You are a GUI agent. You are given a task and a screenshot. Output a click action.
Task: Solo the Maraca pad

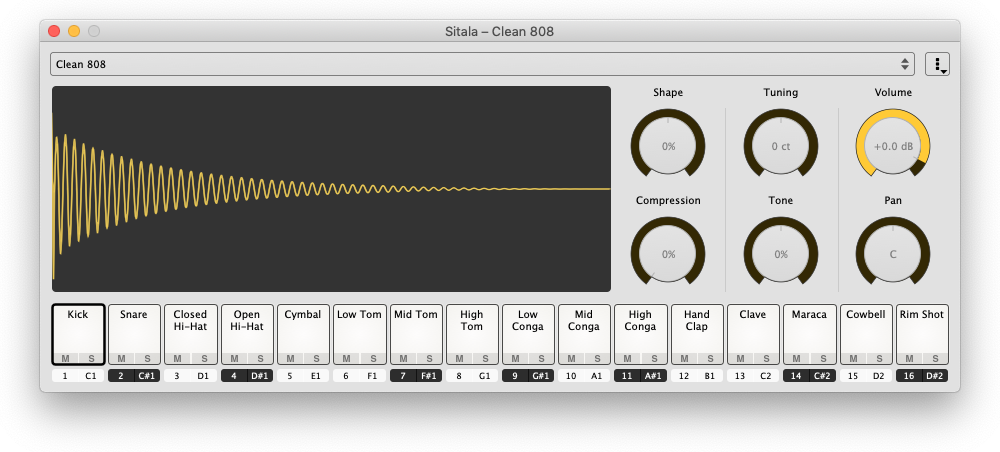(823, 358)
